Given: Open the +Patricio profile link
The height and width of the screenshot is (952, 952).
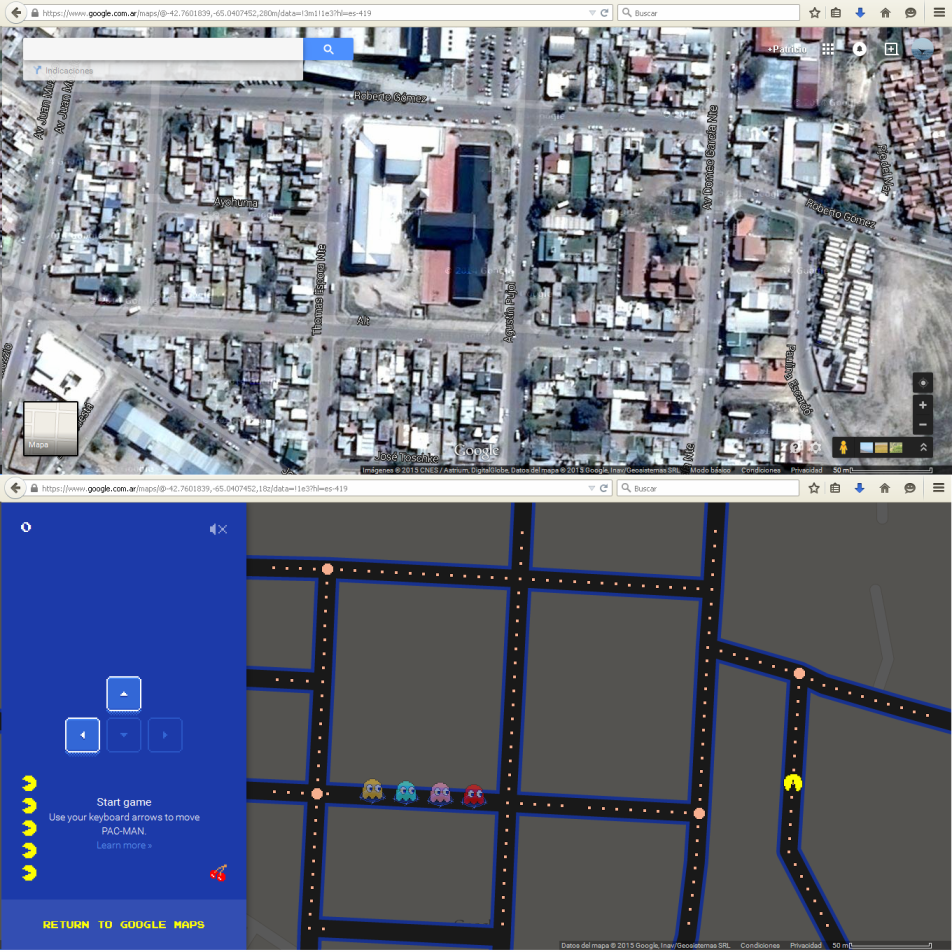Looking at the screenshot, I should (787, 49).
